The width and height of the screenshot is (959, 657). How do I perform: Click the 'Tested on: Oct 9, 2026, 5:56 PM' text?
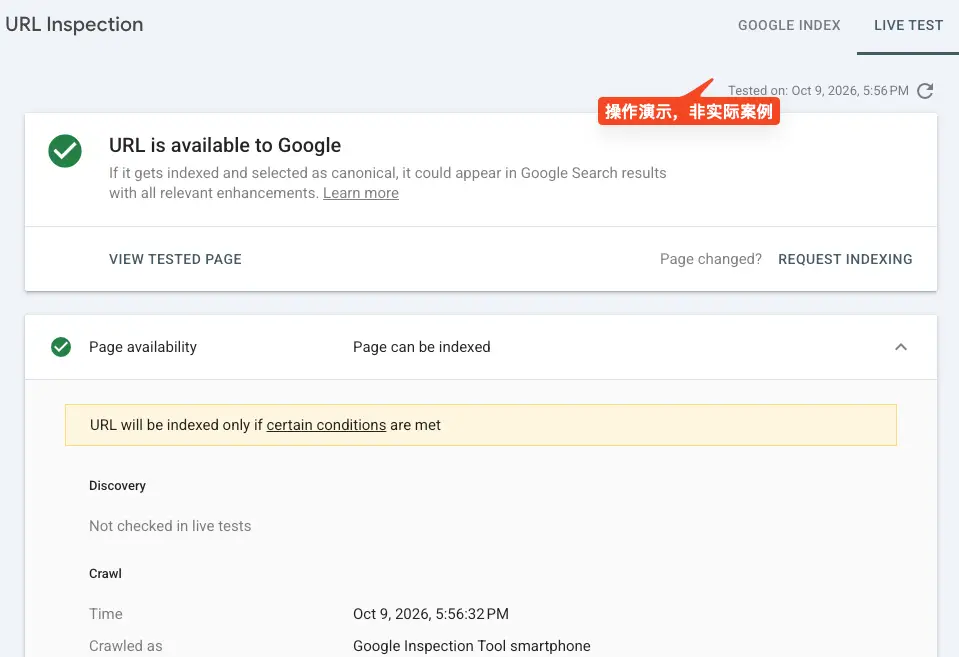click(818, 91)
